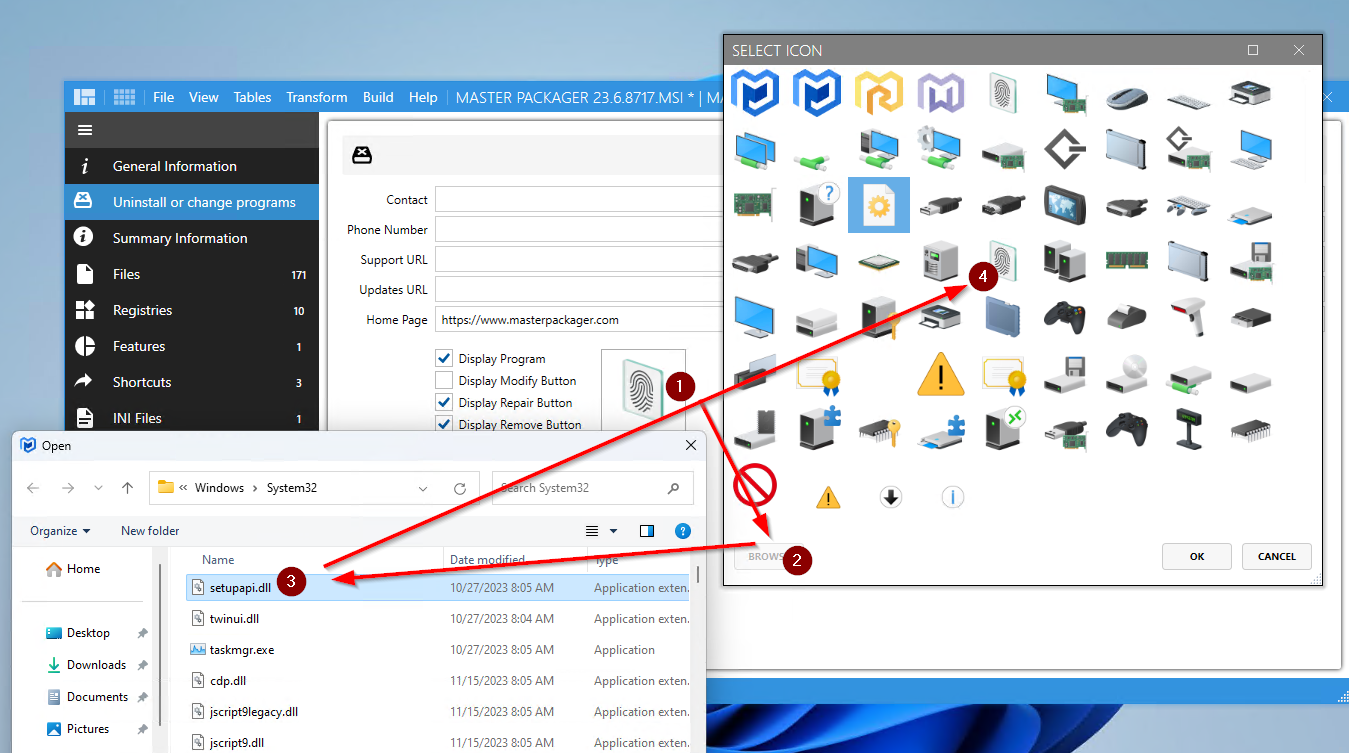The height and width of the screenshot is (753, 1349).
Task: Enable the Display Modify Button checkbox
Action: tap(444, 380)
